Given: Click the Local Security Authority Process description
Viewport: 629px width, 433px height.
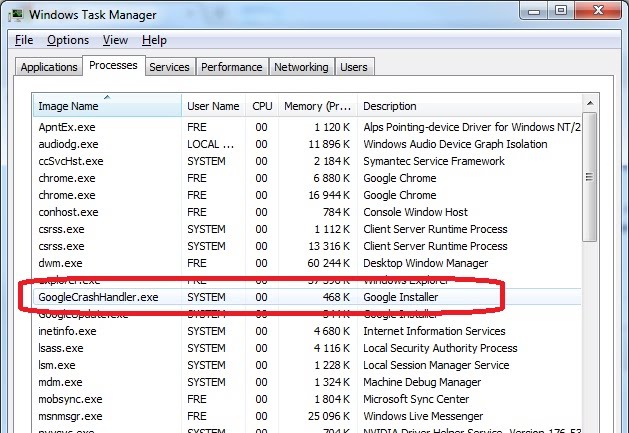Looking at the screenshot, I should 440,348.
